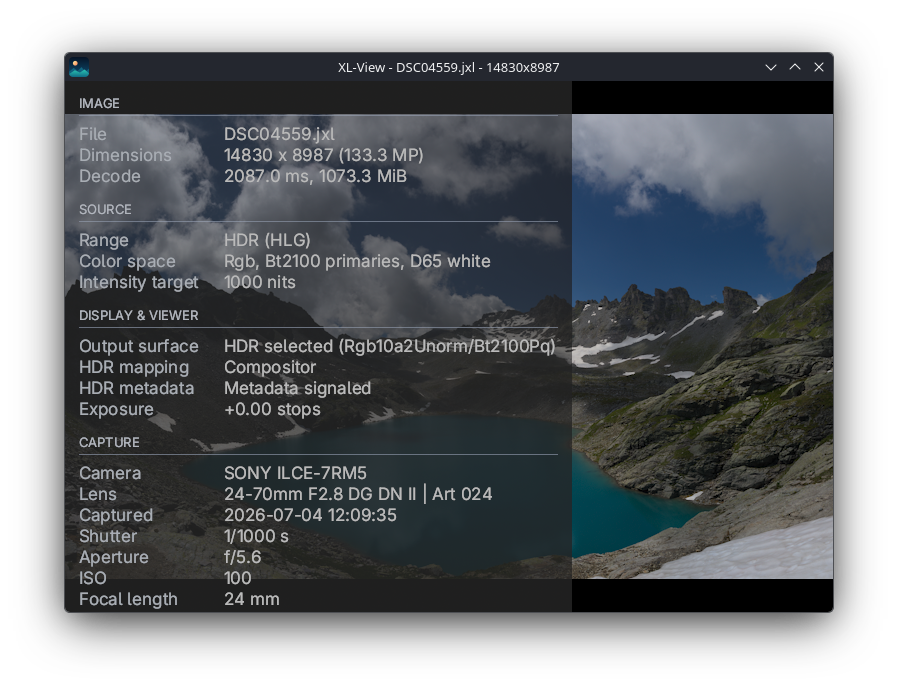Click the 'HDR metadata' label
The image size is (898, 689).
point(136,388)
